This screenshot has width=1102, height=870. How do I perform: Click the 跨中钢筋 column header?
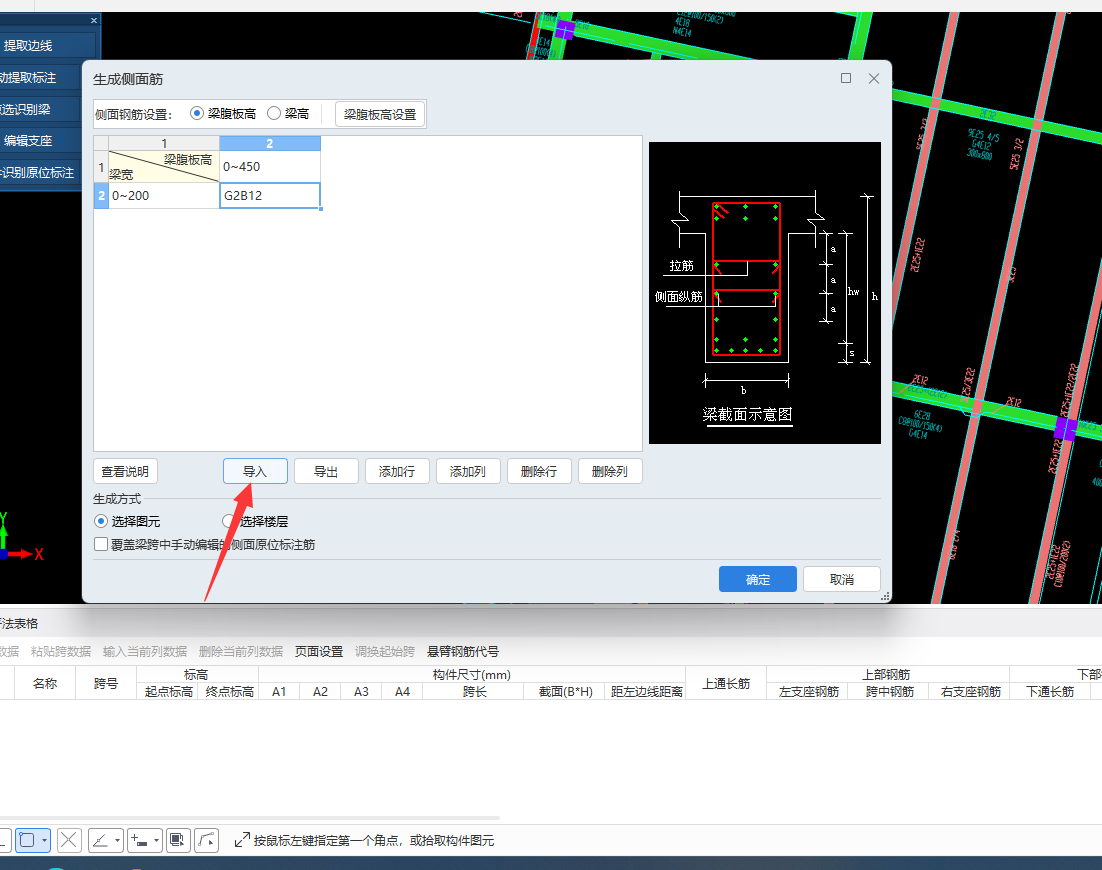tap(889, 692)
